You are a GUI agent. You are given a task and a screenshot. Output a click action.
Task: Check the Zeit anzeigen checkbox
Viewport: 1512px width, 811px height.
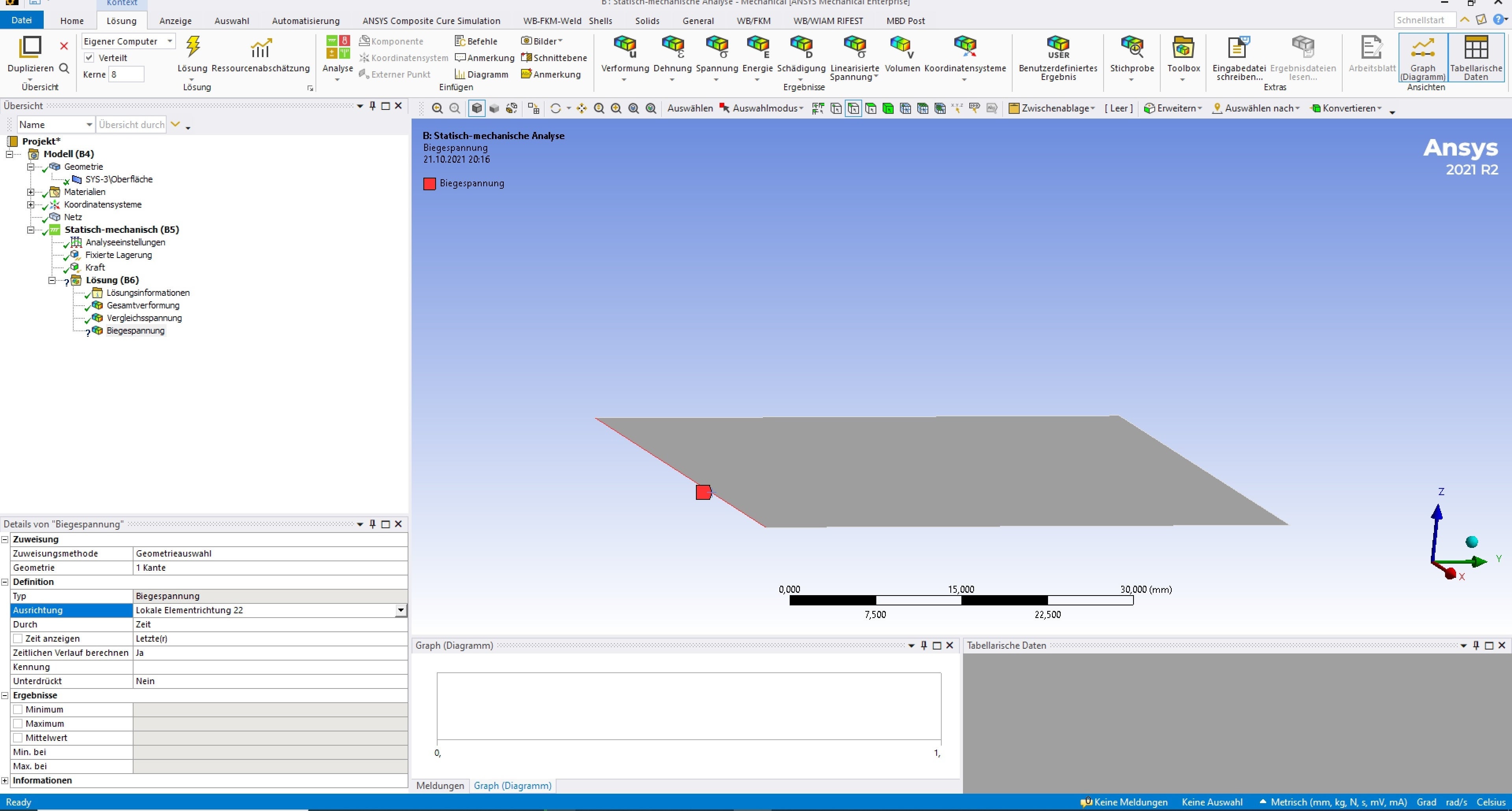click(18, 638)
